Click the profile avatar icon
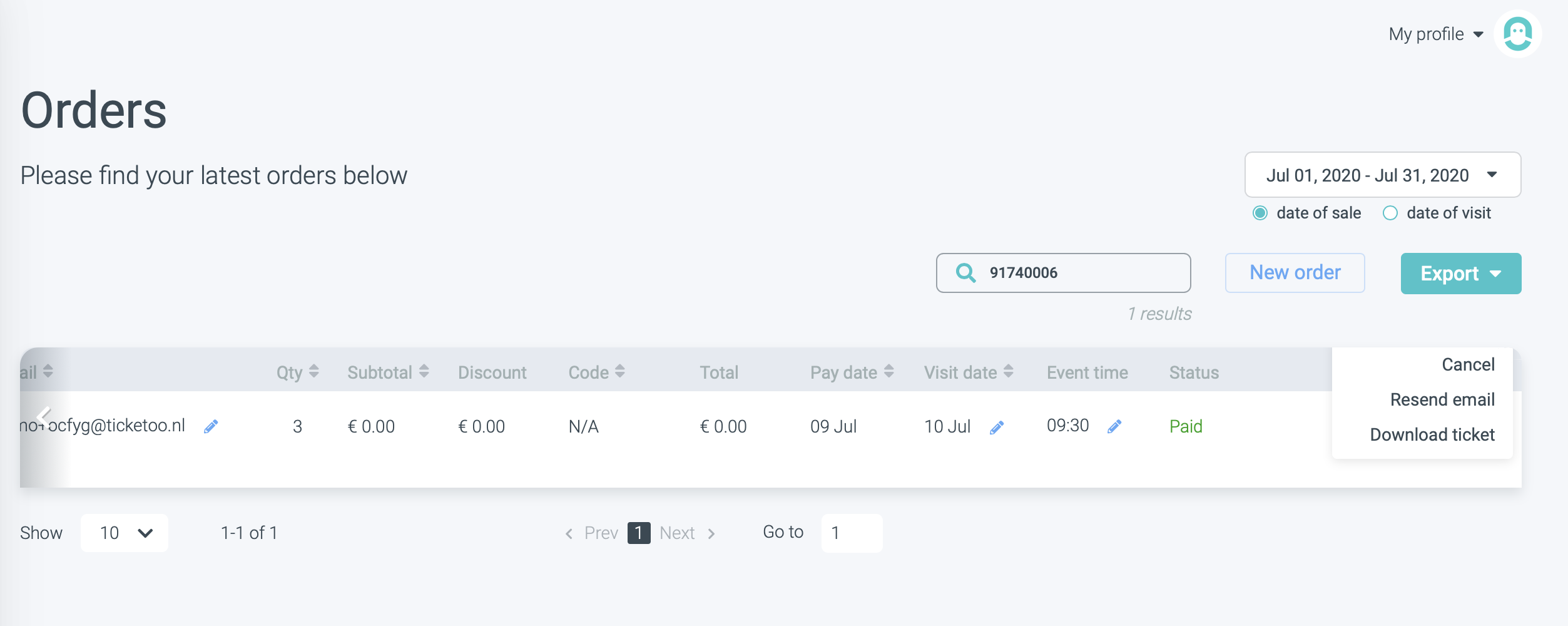The height and width of the screenshot is (626, 1568). (1517, 34)
